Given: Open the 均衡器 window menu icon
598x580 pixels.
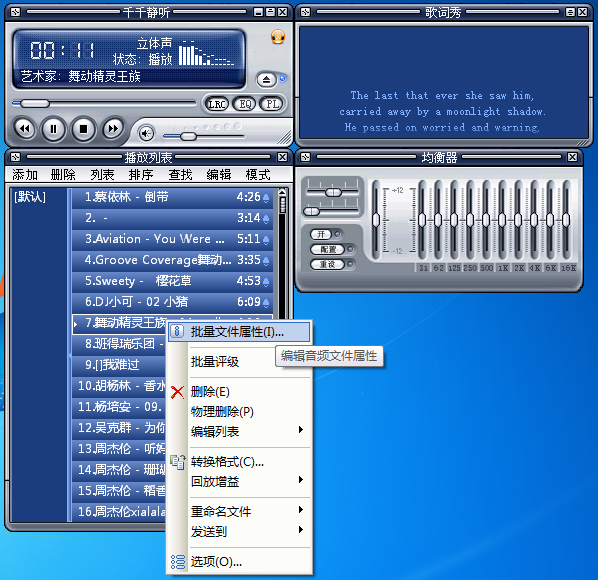Looking at the screenshot, I should pyautogui.click(x=305, y=157).
